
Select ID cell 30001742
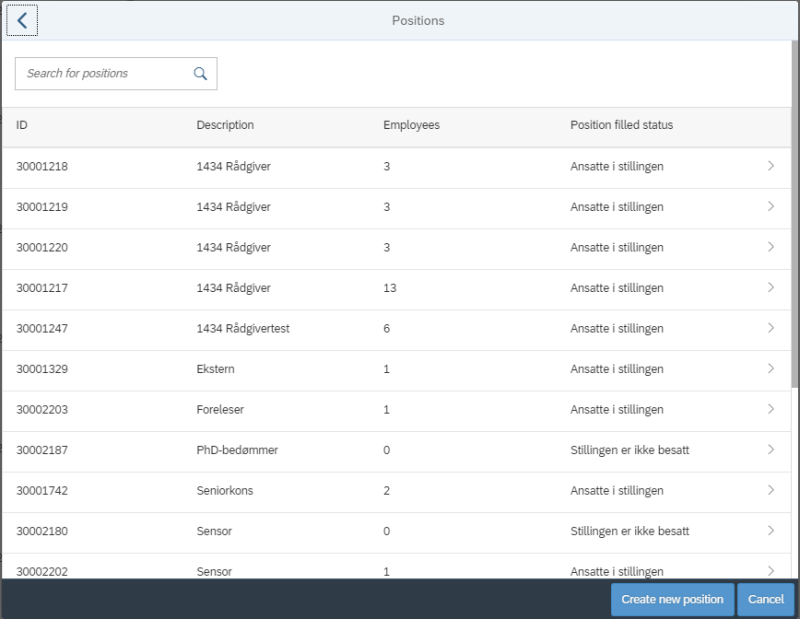[42, 491]
